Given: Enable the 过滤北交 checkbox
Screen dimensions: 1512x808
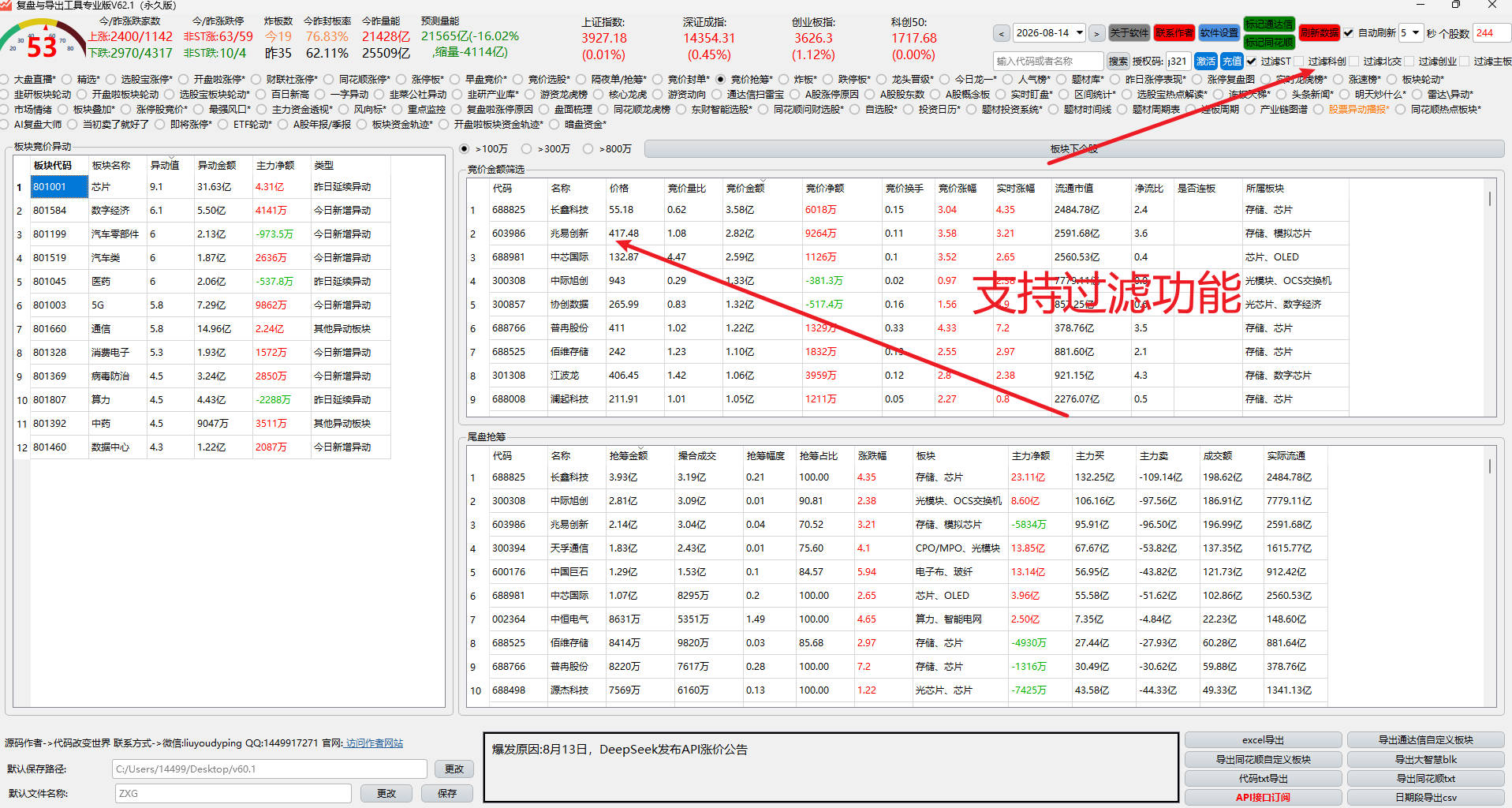Looking at the screenshot, I should pyautogui.click(x=1354, y=61).
